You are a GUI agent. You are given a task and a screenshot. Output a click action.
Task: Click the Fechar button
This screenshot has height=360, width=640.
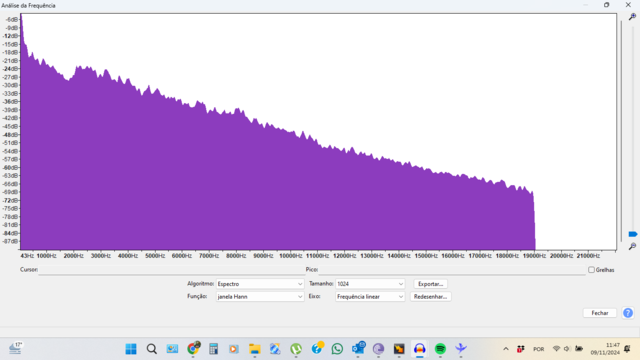(x=600, y=313)
